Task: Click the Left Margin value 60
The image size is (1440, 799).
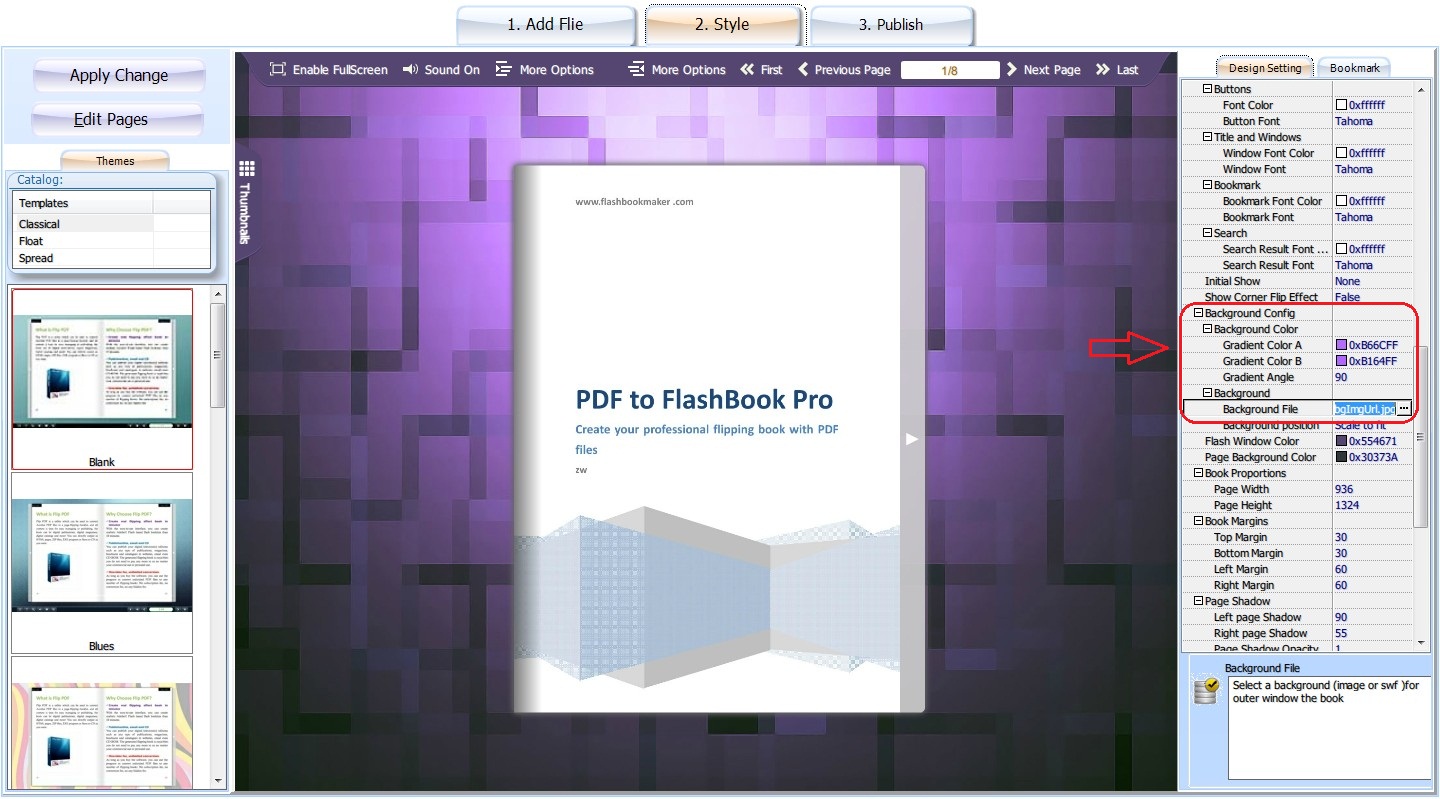Action: (1341, 569)
